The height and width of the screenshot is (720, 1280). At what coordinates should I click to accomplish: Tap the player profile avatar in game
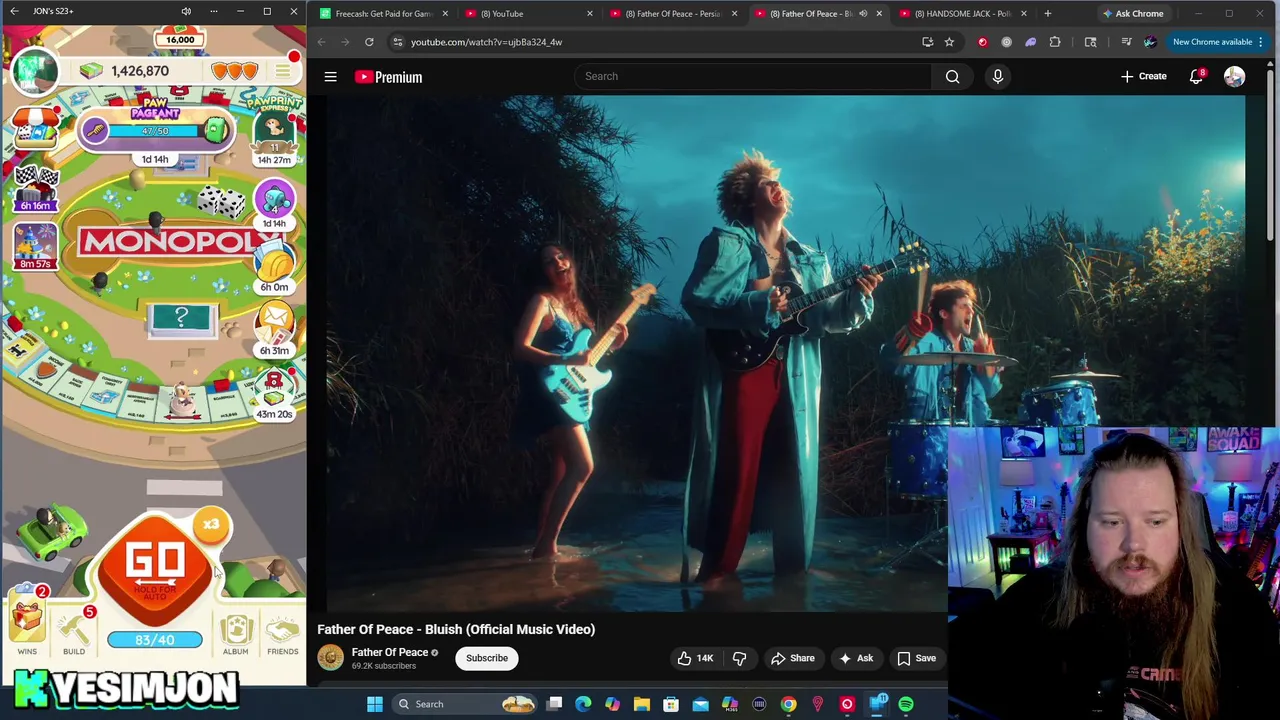coord(34,71)
